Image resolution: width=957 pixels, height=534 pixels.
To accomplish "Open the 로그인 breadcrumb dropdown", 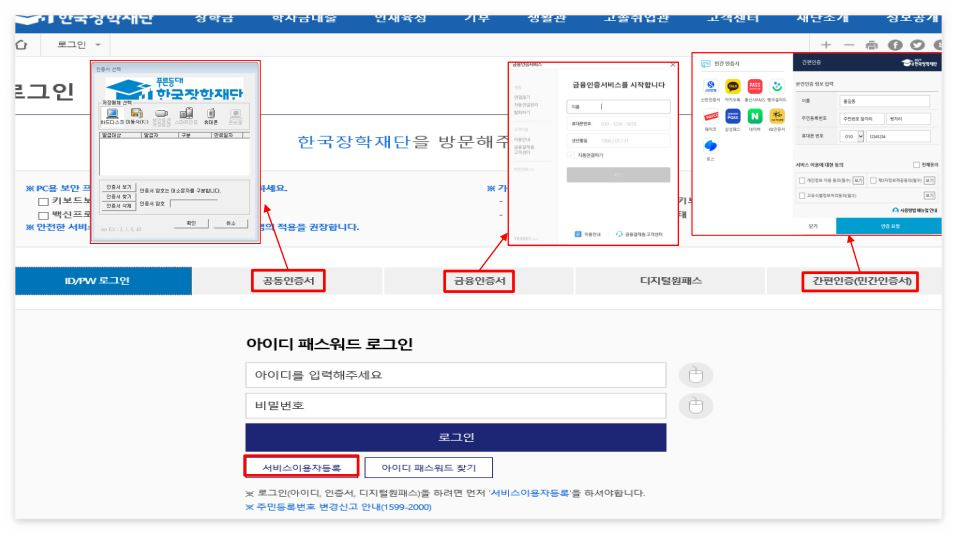I will pyautogui.click(x=79, y=45).
